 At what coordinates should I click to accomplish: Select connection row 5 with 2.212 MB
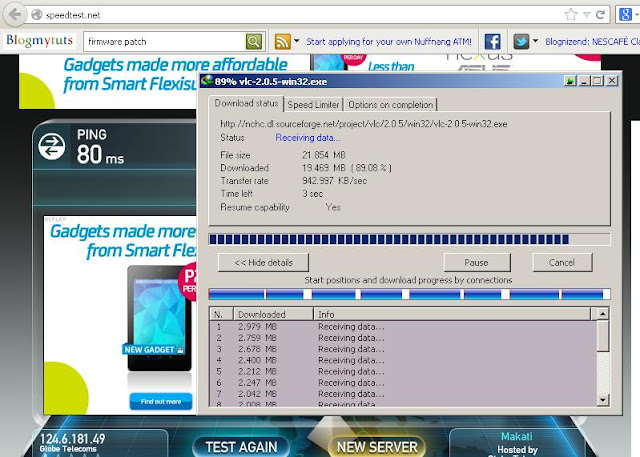(403, 371)
